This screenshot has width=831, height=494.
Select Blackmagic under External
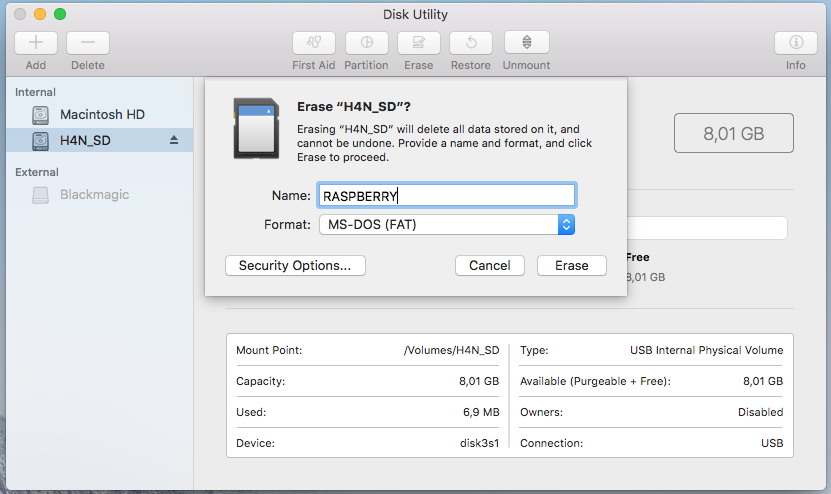click(x=100, y=195)
